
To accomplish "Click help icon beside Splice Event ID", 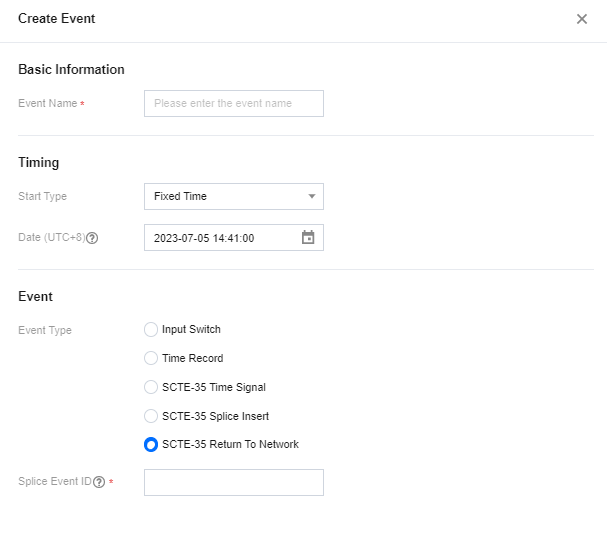I will [99, 482].
